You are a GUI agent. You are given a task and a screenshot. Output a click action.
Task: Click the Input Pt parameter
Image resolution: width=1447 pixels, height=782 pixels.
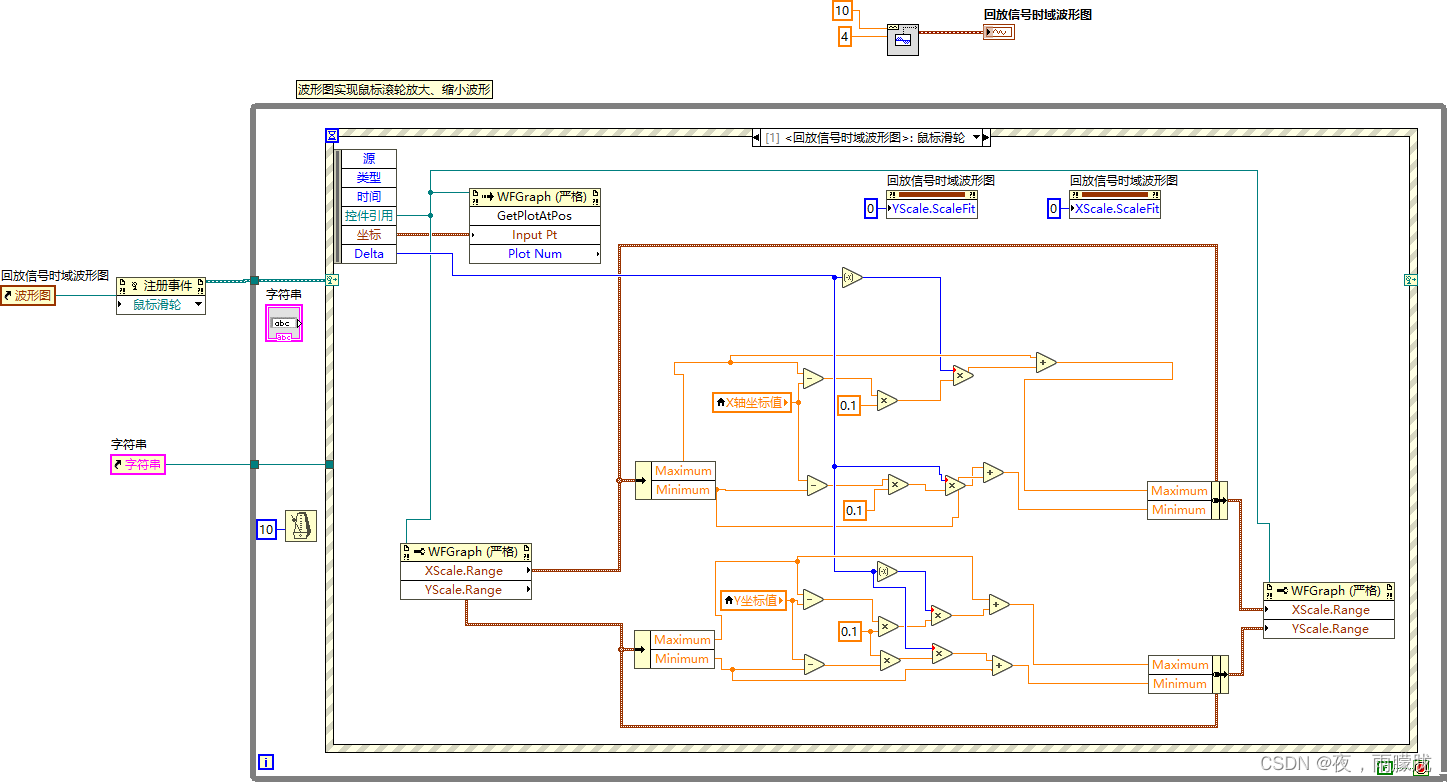pyautogui.click(x=535, y=235)
